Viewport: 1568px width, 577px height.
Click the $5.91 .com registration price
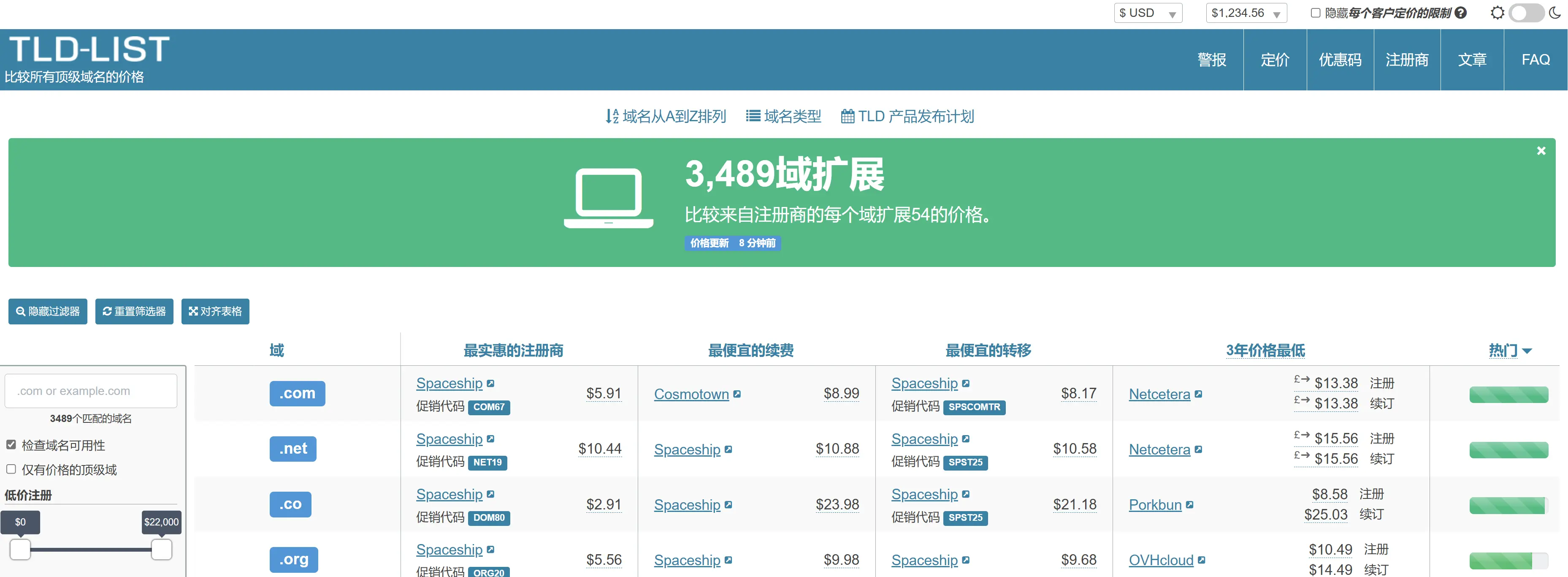603,394
